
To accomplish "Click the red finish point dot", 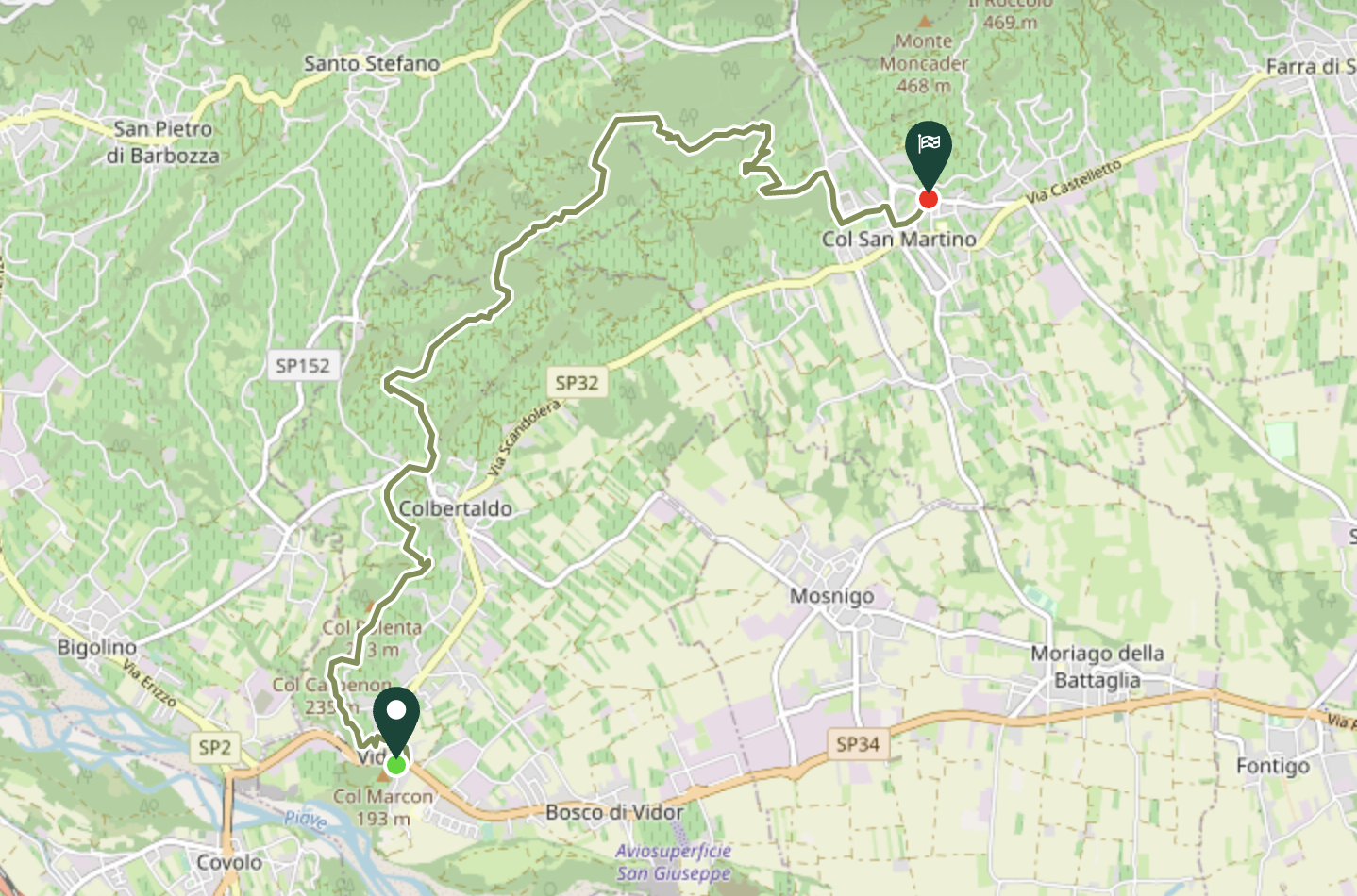I will [x=929, y=199].
